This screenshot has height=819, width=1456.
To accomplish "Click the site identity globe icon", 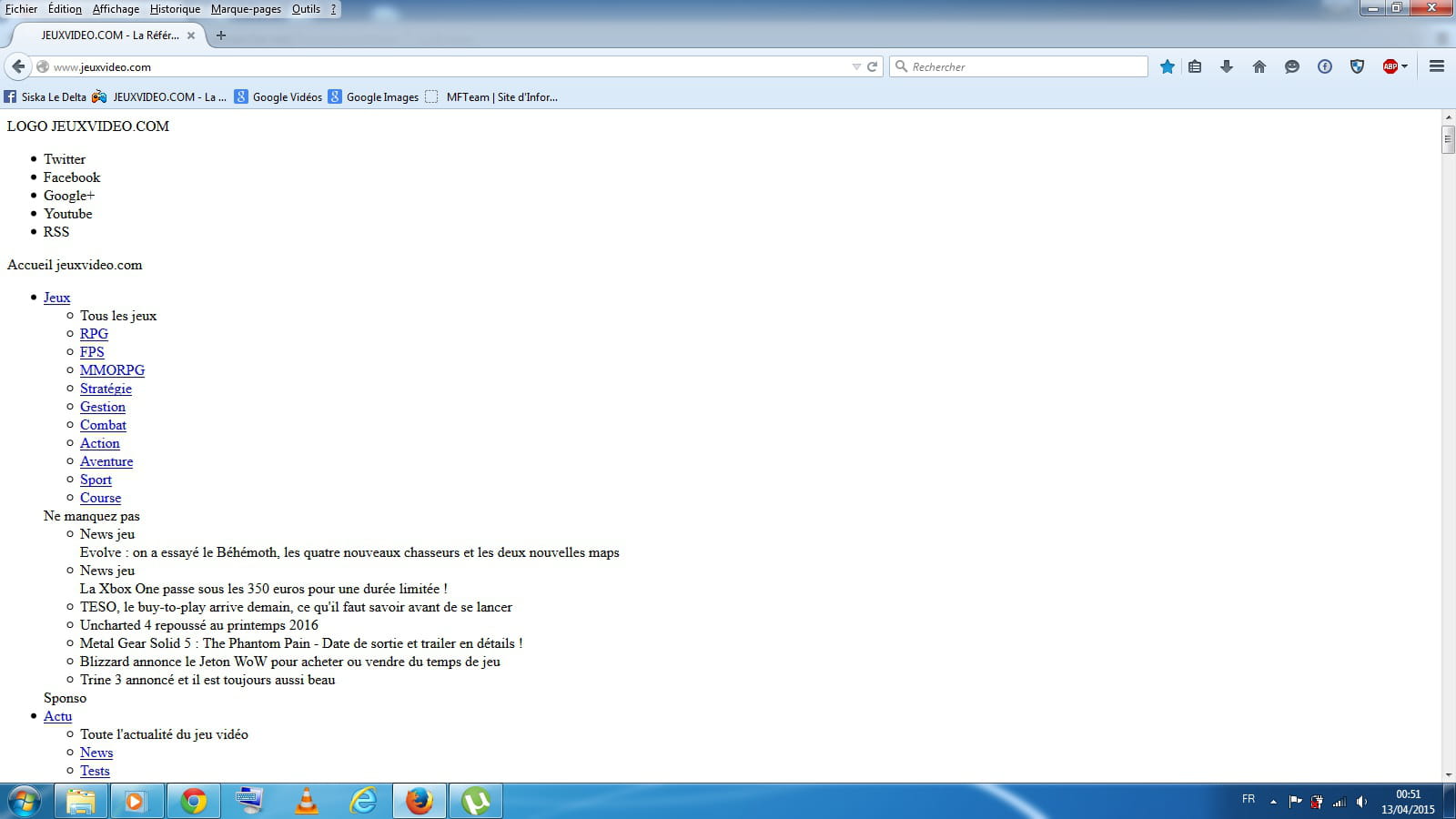I will coord(43,66).
